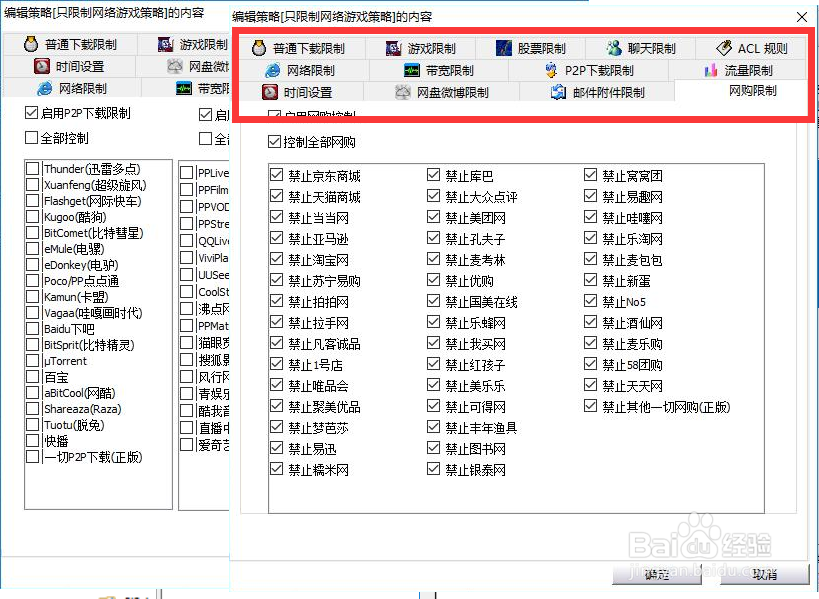Screen dimensions: 819x599
Task: Uncheck 禁止苏宁易购
Action: pos(276,280)
